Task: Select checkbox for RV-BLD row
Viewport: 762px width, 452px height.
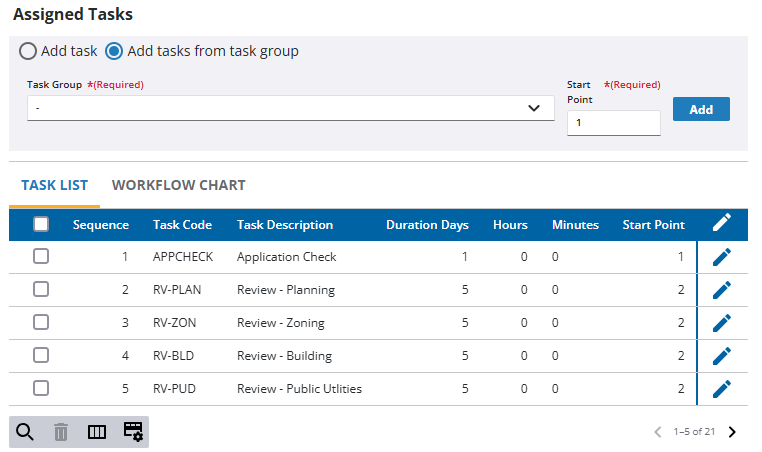Action: pyautogui.click(x=41, y=356)
